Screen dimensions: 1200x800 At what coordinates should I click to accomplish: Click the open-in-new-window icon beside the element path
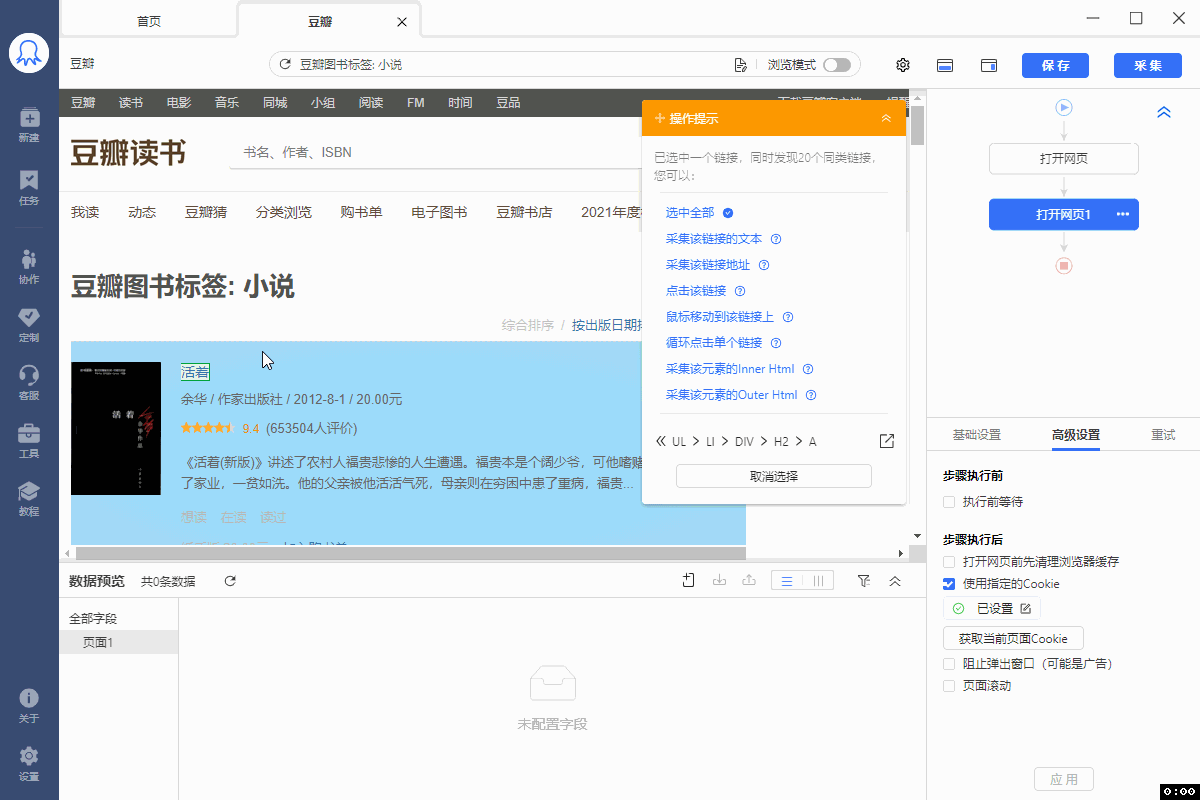(x=886, y=441)
